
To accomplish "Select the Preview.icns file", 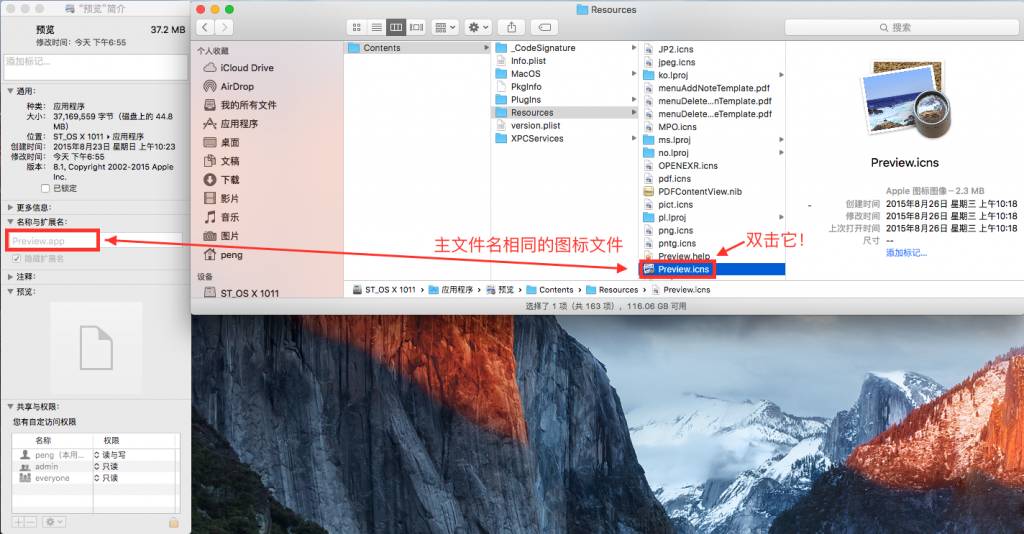I will point(685,269).
